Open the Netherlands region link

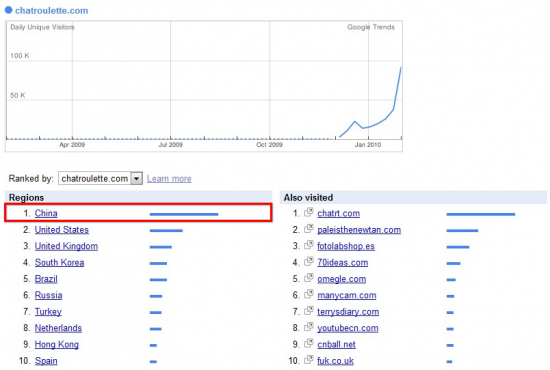tap(58, 328)
